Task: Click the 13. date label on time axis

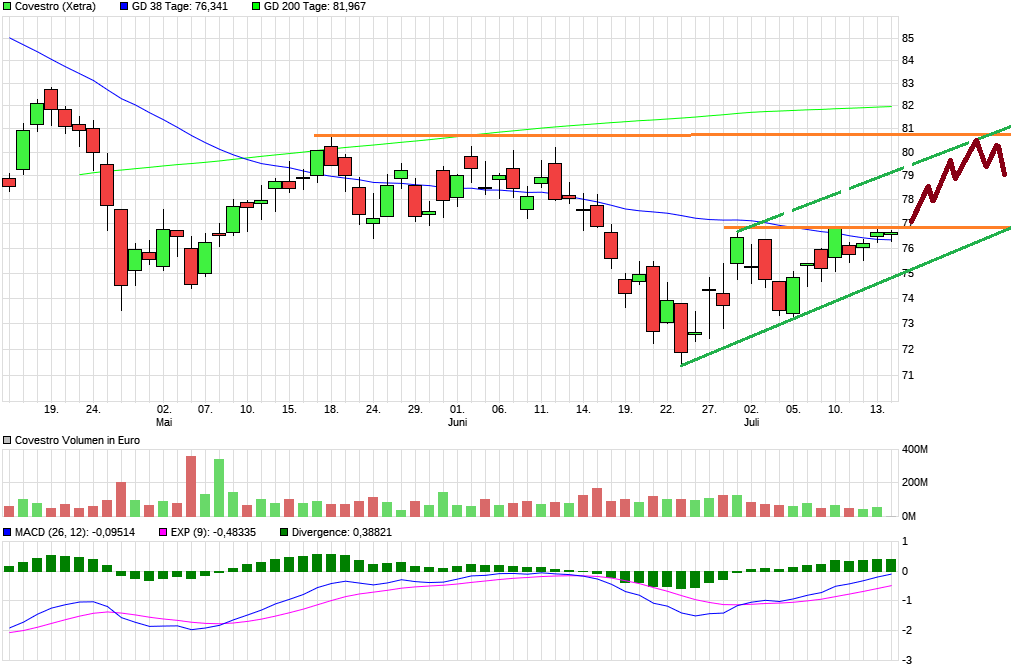Action: [x=877, y=409]
